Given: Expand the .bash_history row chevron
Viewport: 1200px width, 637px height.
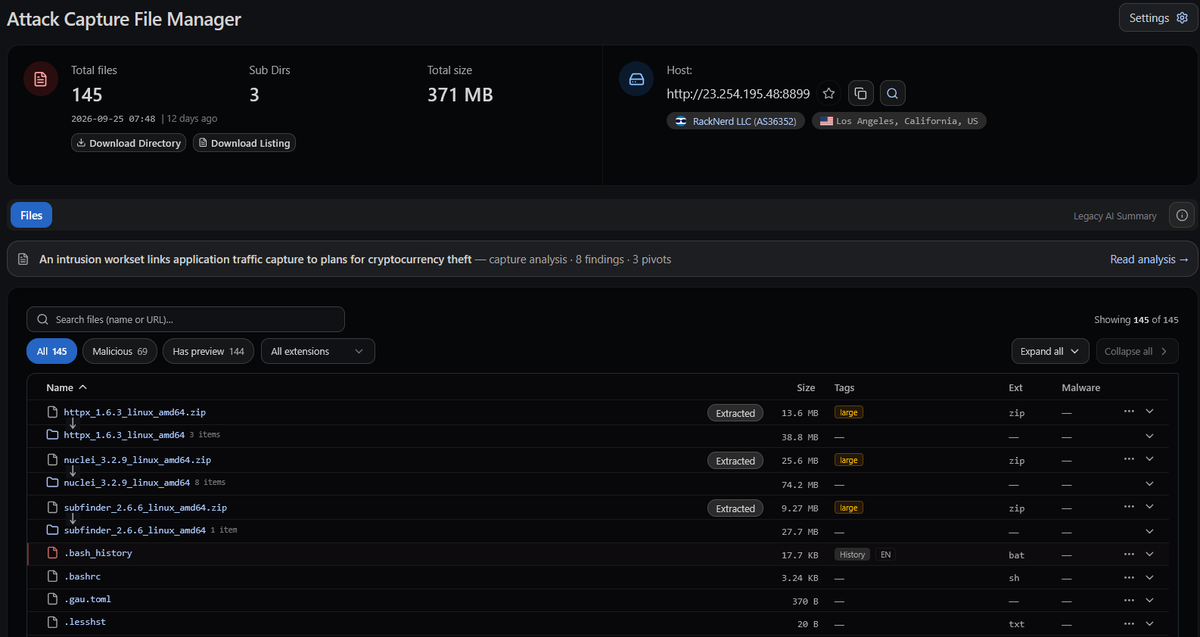Looking at the screenshot, I should point(1150,554).
